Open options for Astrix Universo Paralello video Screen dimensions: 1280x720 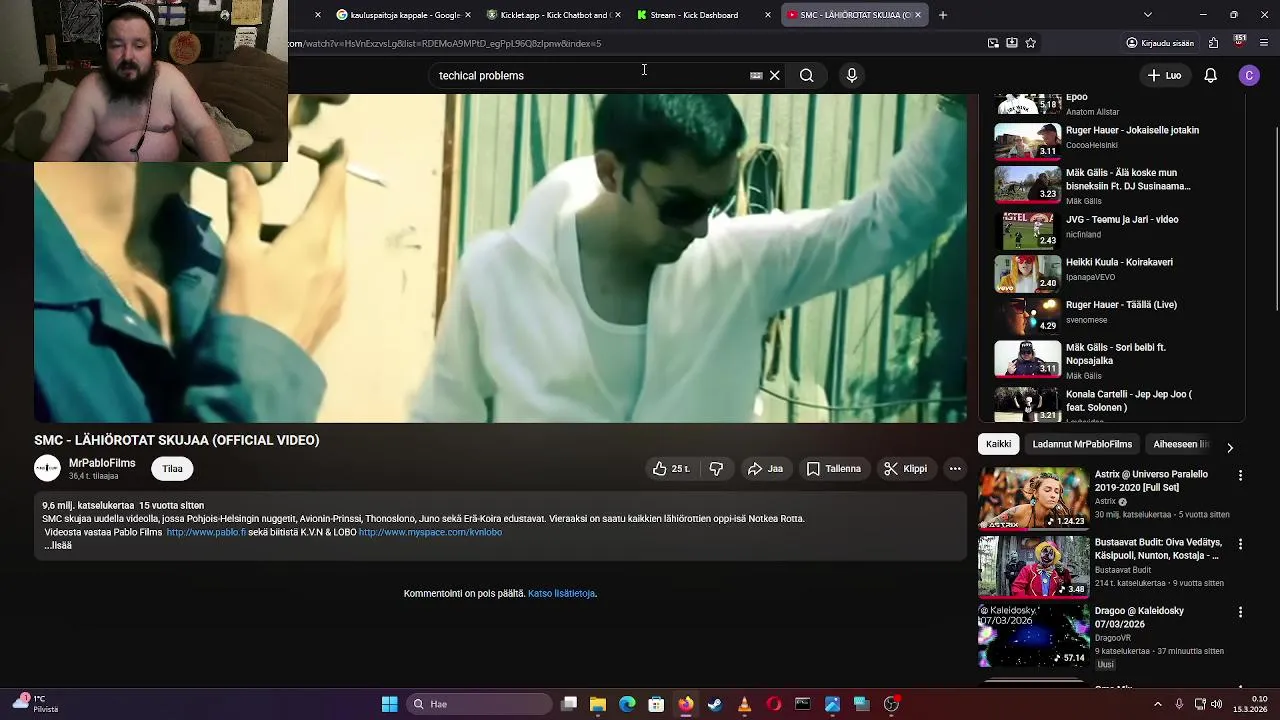[x=1240, y=476]
